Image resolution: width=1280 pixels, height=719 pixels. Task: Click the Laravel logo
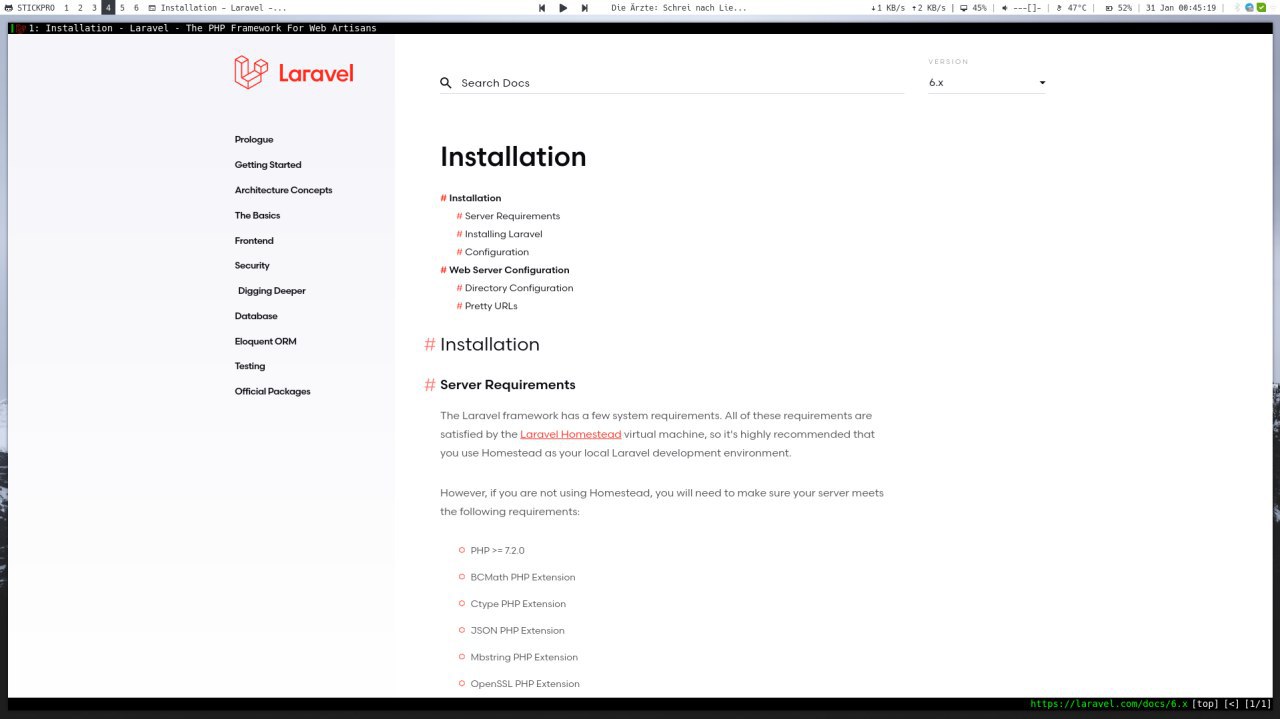pyautogui.click(x=294, y=73)
